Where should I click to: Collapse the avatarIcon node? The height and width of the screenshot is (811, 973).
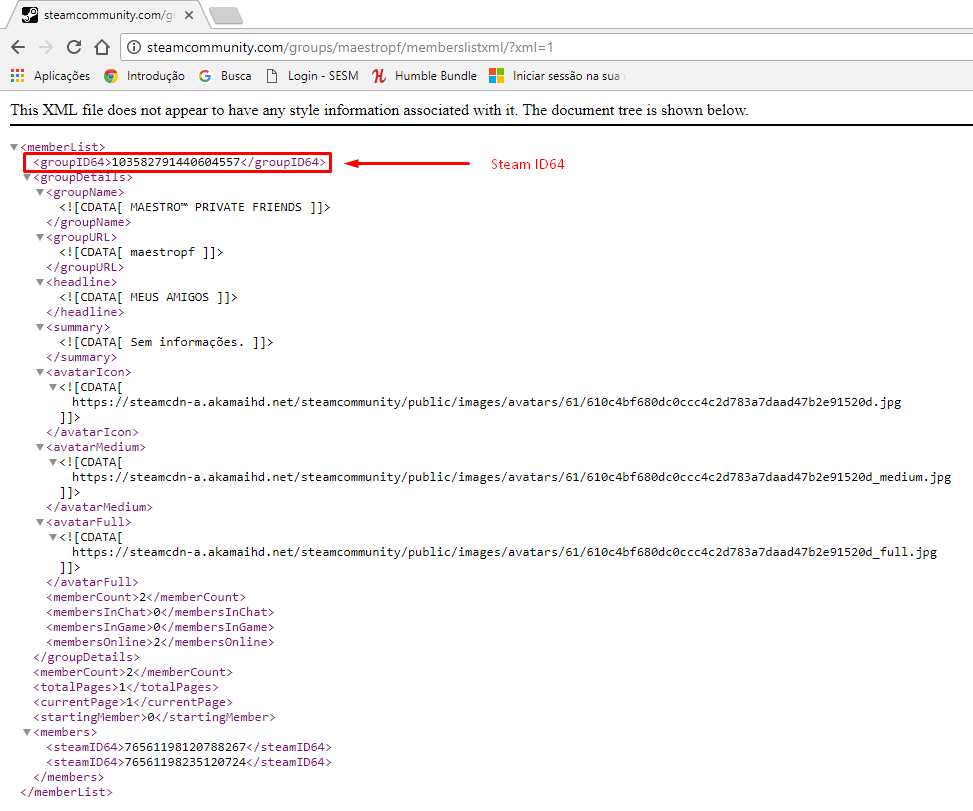40,372
